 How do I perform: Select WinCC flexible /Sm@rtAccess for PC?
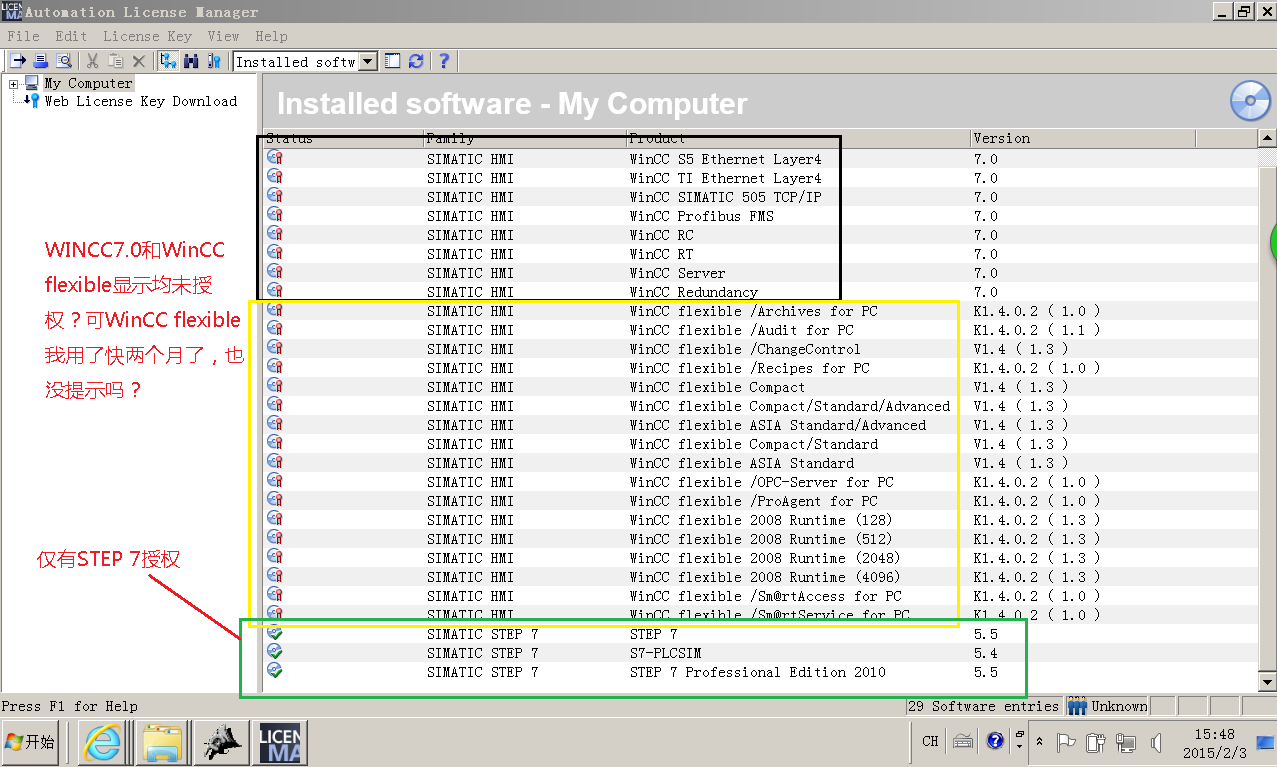[x=765, y=596]
